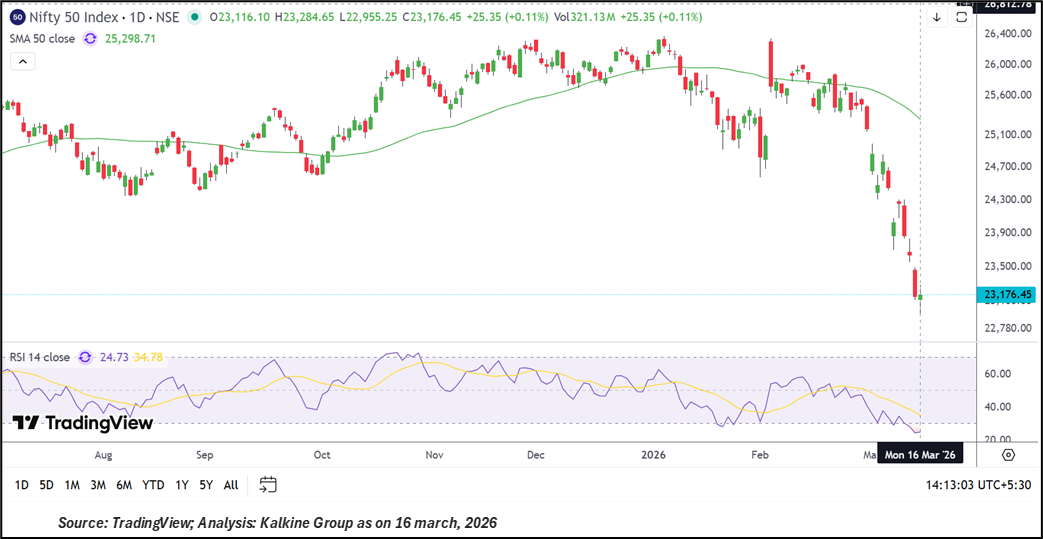The height and width of the screenshot is (539, 1043).
Task: Click the current price label 23,176.45
Action: click(x=1007, y=295)
